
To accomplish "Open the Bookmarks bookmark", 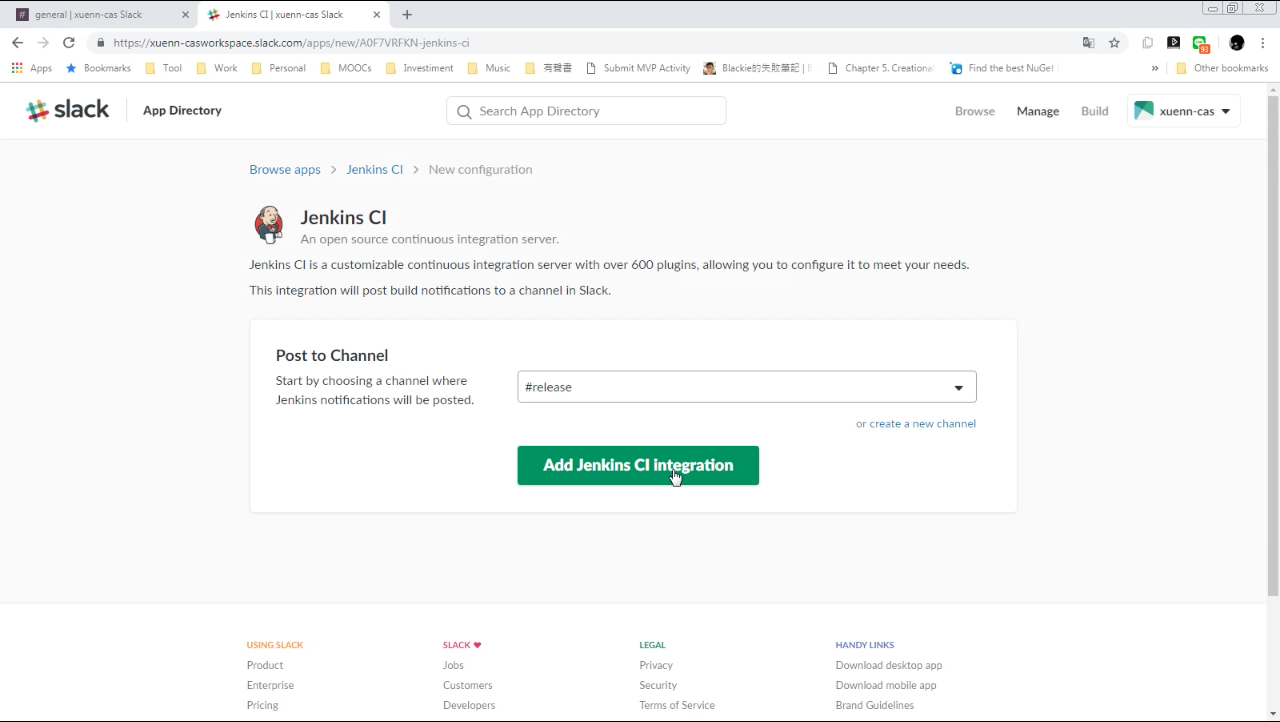I will [x=98, y=68].
